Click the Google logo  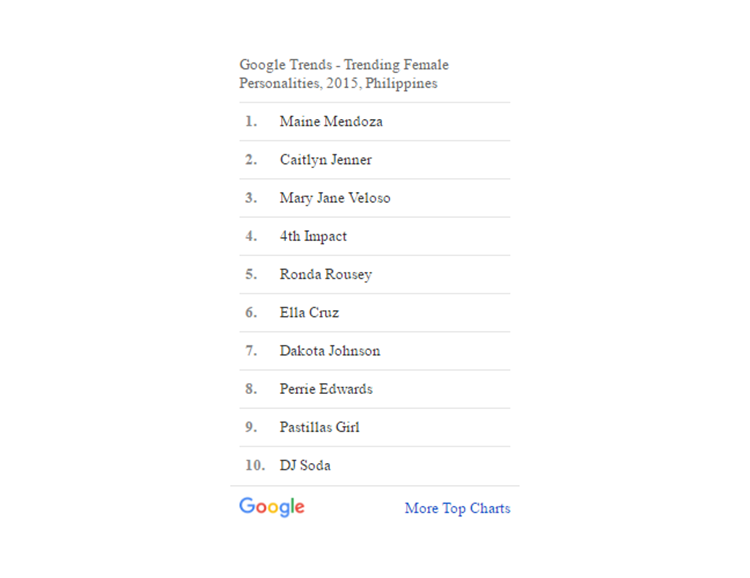[271, 507]
